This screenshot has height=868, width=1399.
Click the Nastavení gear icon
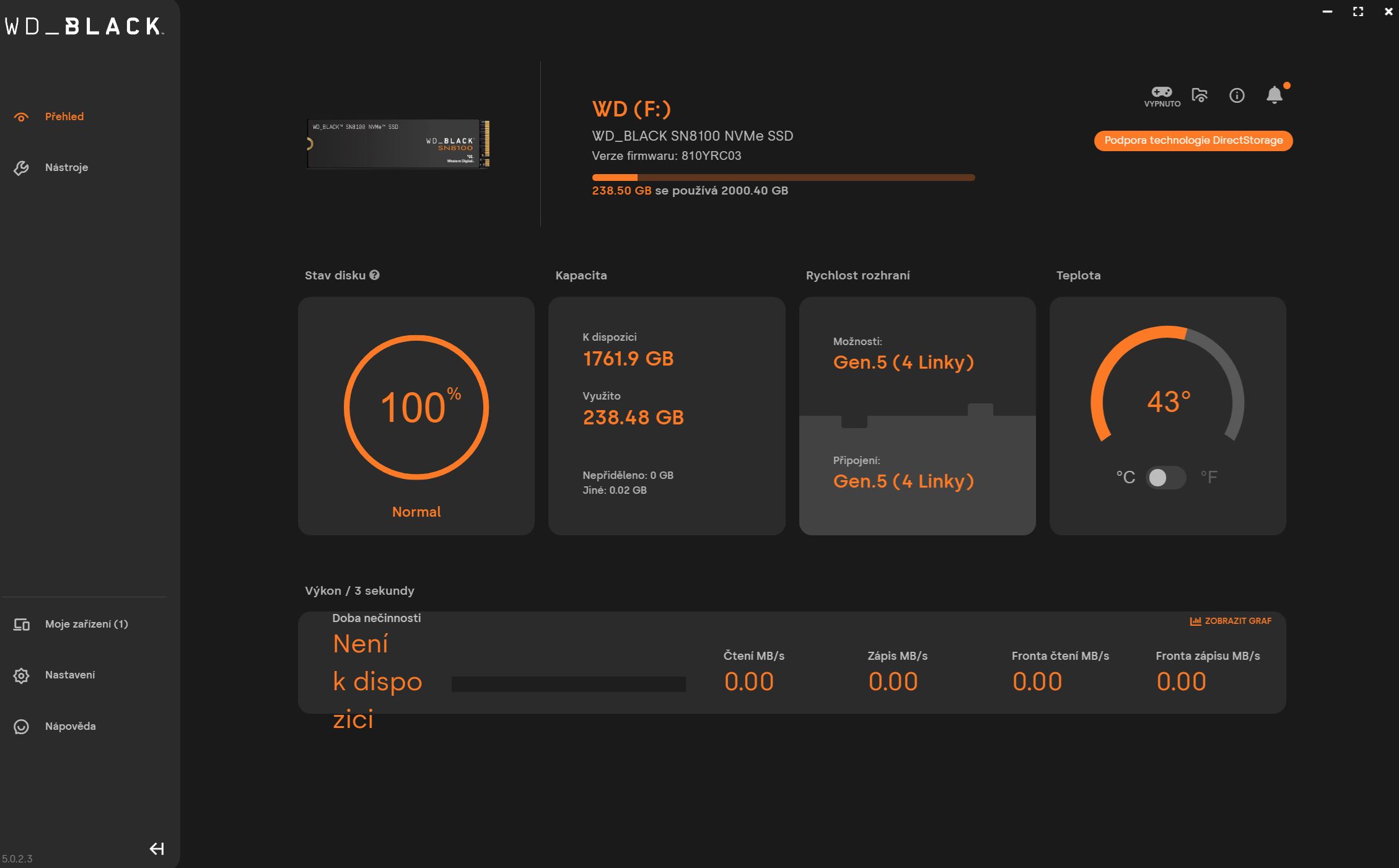point(22,675)
